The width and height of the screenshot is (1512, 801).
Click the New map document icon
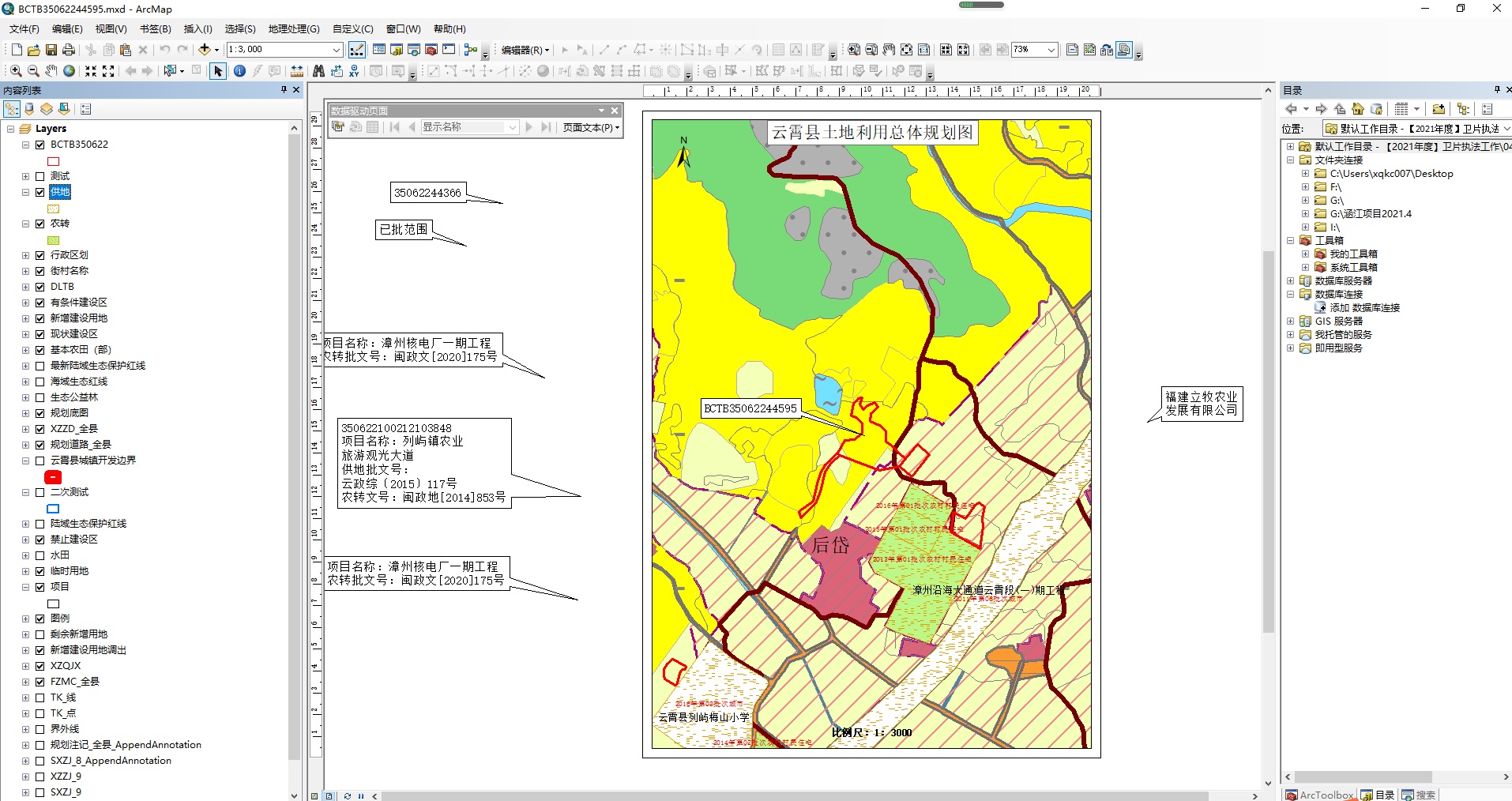[17, 50]
